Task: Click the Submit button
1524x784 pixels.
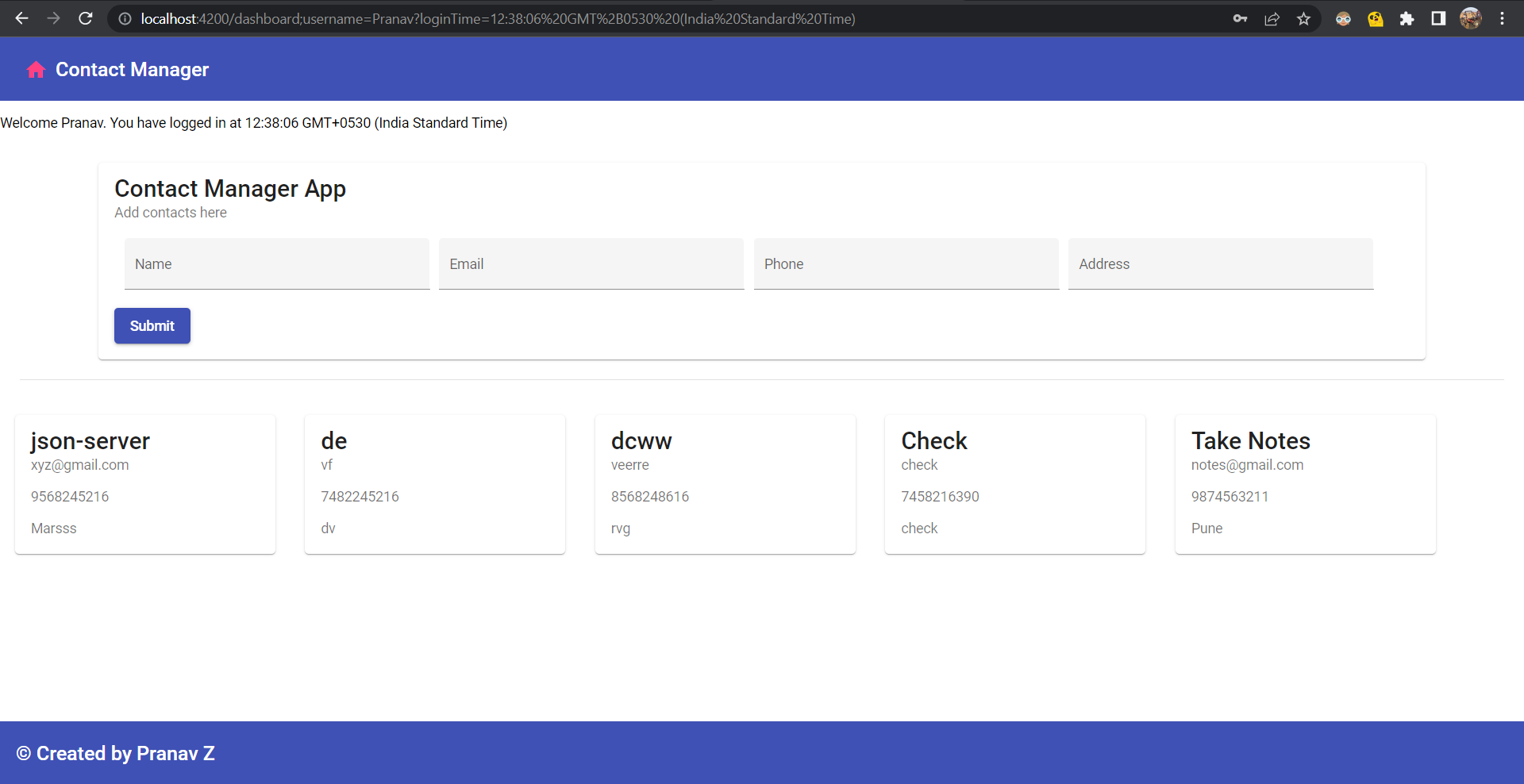Action: [152, 326]
